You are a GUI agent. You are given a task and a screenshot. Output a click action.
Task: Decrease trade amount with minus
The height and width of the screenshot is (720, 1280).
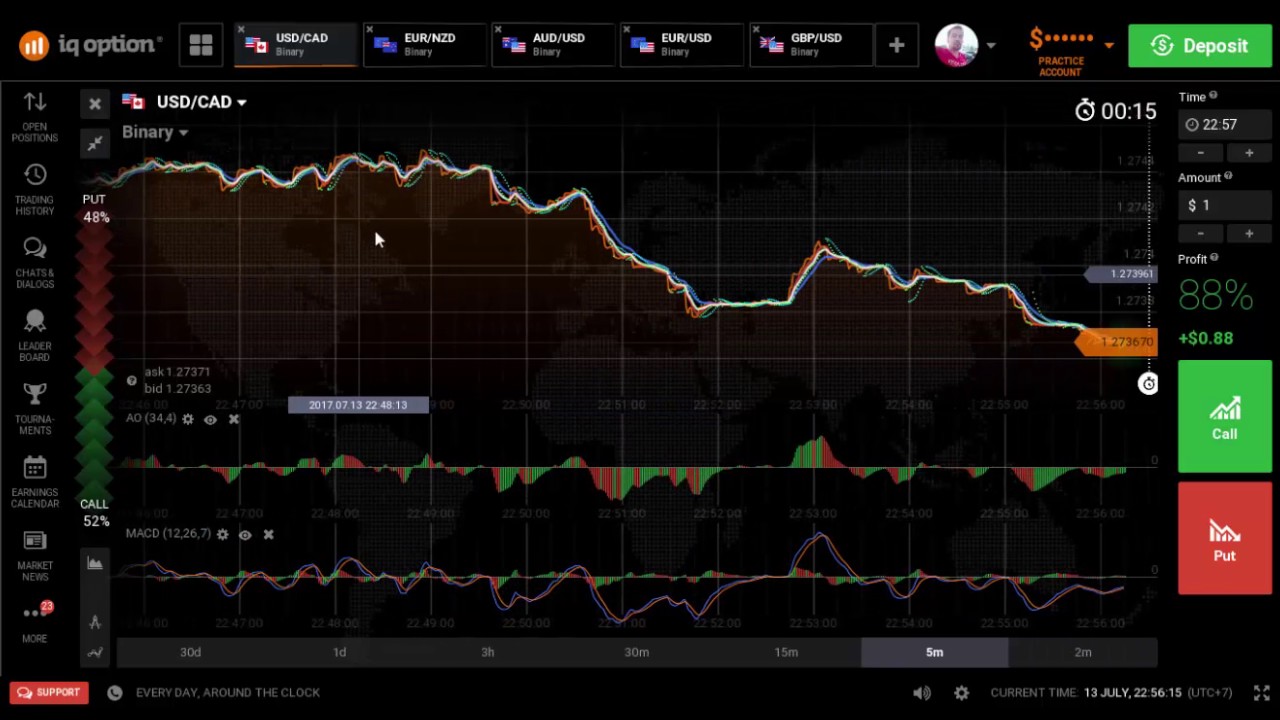1201,233
